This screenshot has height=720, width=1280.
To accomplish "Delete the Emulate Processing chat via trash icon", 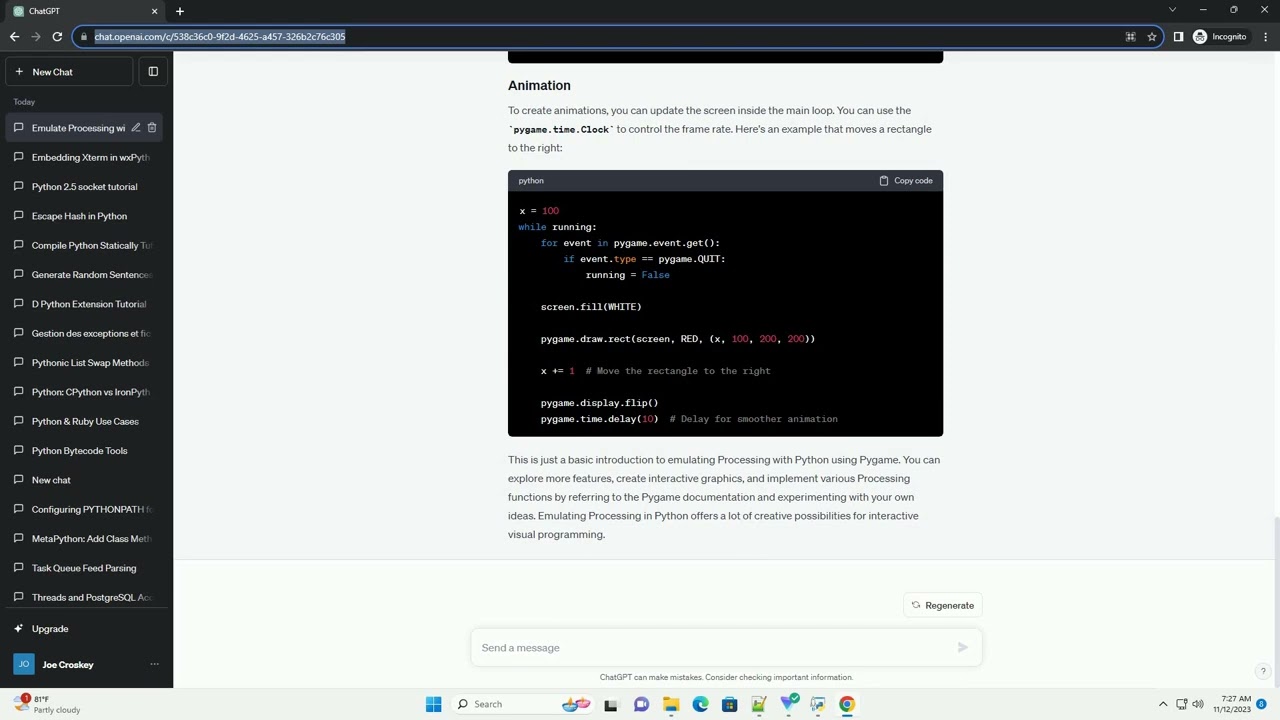I will pyautogui.click(x=152, y=128).
